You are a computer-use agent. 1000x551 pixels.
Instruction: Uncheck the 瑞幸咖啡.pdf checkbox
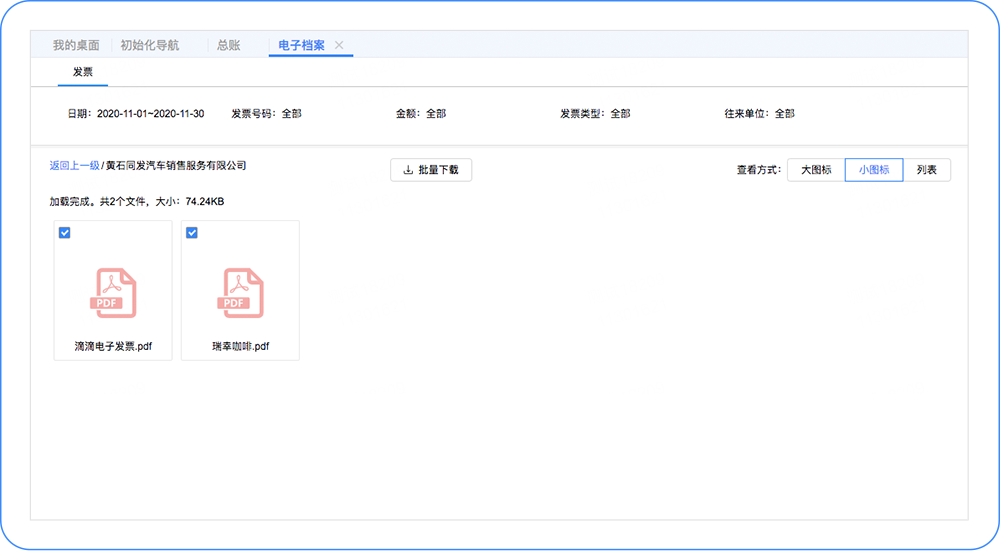192,233
